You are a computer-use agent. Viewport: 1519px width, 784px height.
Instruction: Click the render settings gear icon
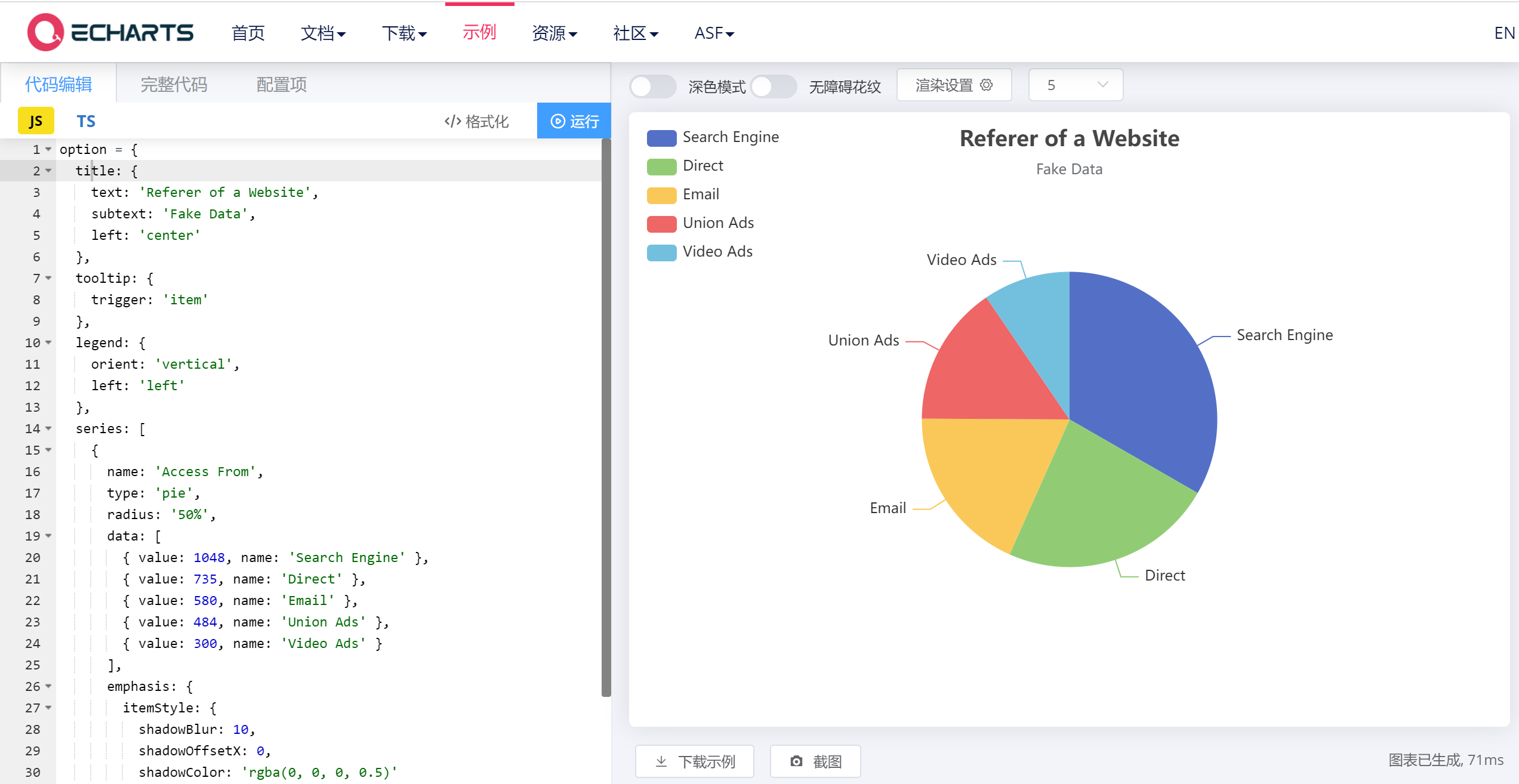[x=987, y=85]
